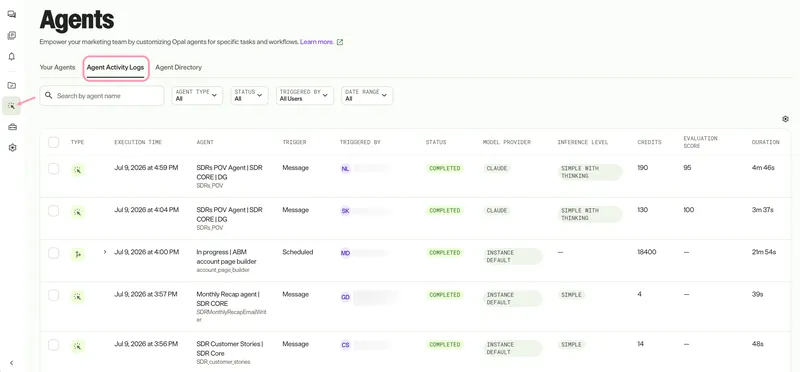Switch to Agent Directory tab
The height and width of the screenshot is (372, 800).
[179, 67]
